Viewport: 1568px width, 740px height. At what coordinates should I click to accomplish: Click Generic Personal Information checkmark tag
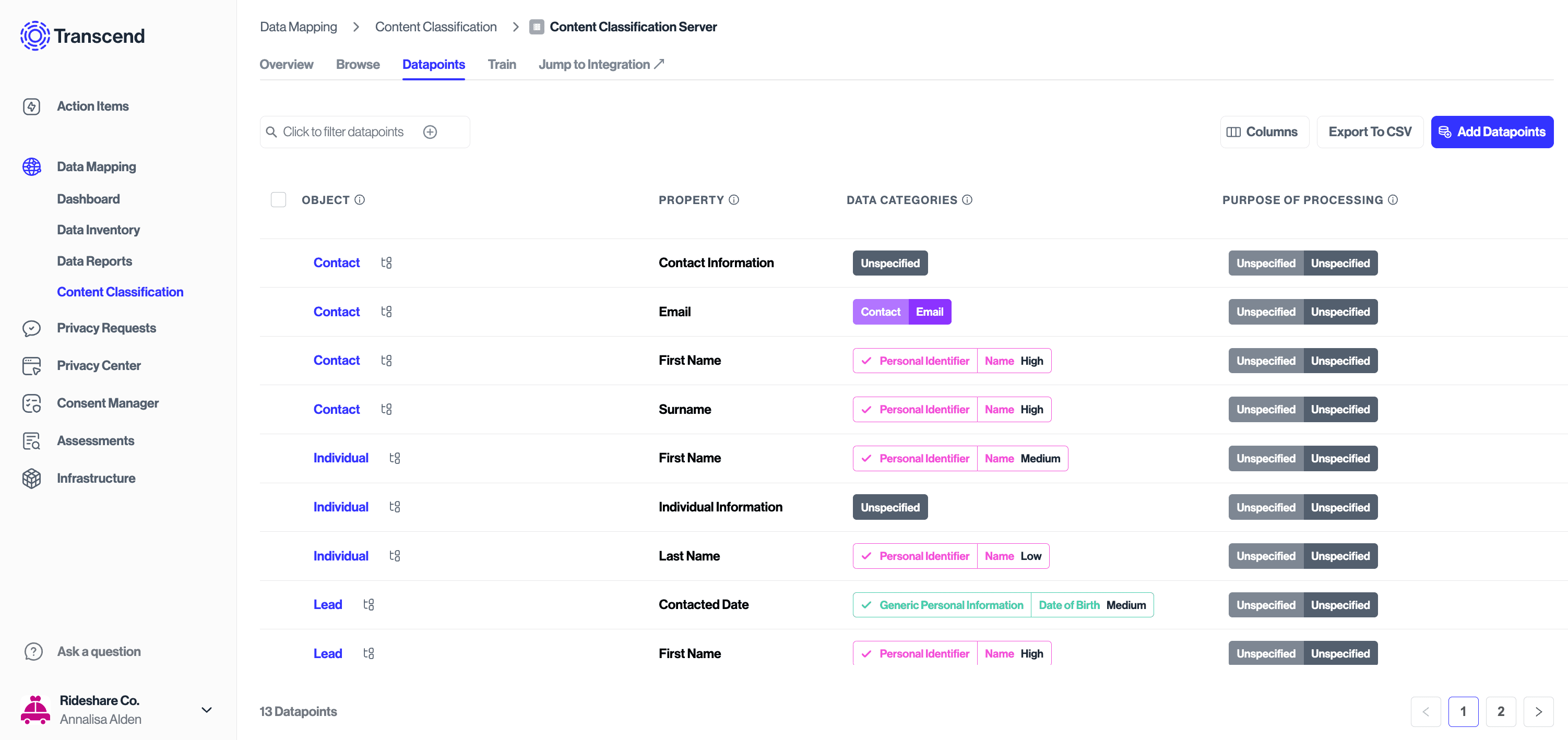pos(942,605)
